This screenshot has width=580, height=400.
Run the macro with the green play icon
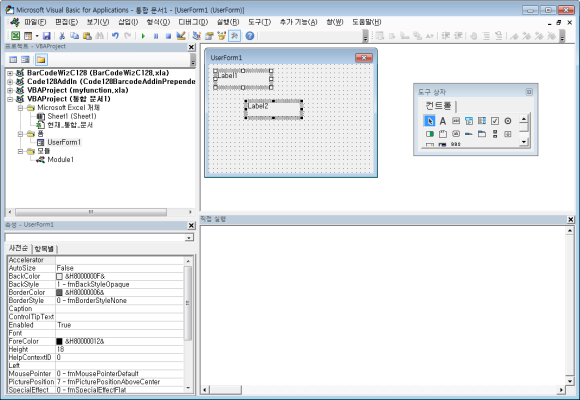tap(143, 36)
